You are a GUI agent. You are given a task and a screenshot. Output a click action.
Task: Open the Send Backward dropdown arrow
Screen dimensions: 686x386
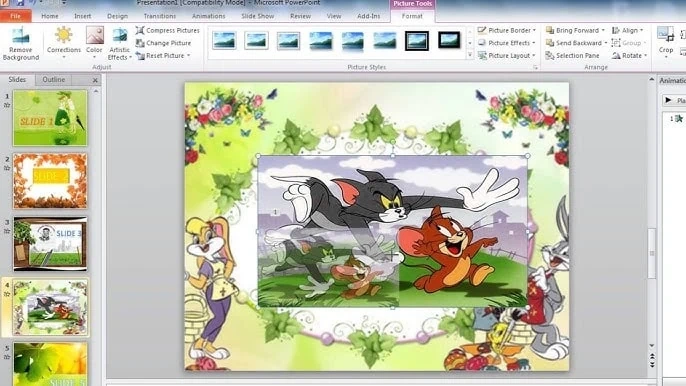point(606,43)
